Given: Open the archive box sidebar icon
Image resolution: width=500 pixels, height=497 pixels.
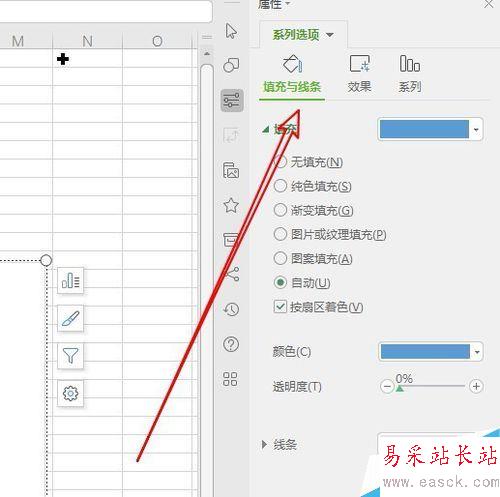Looking at the screenshot, I should [230, 239].
